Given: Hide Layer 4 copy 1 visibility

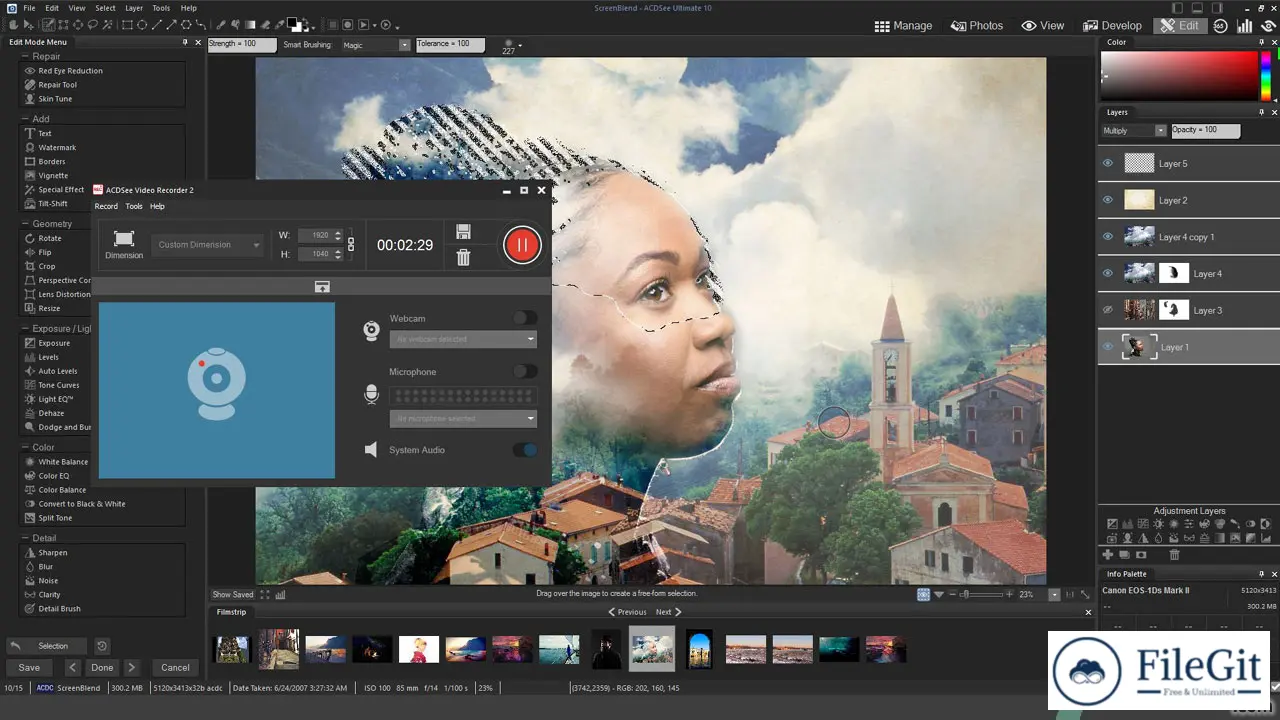Looking at the screenshot, I should 1107,237.
